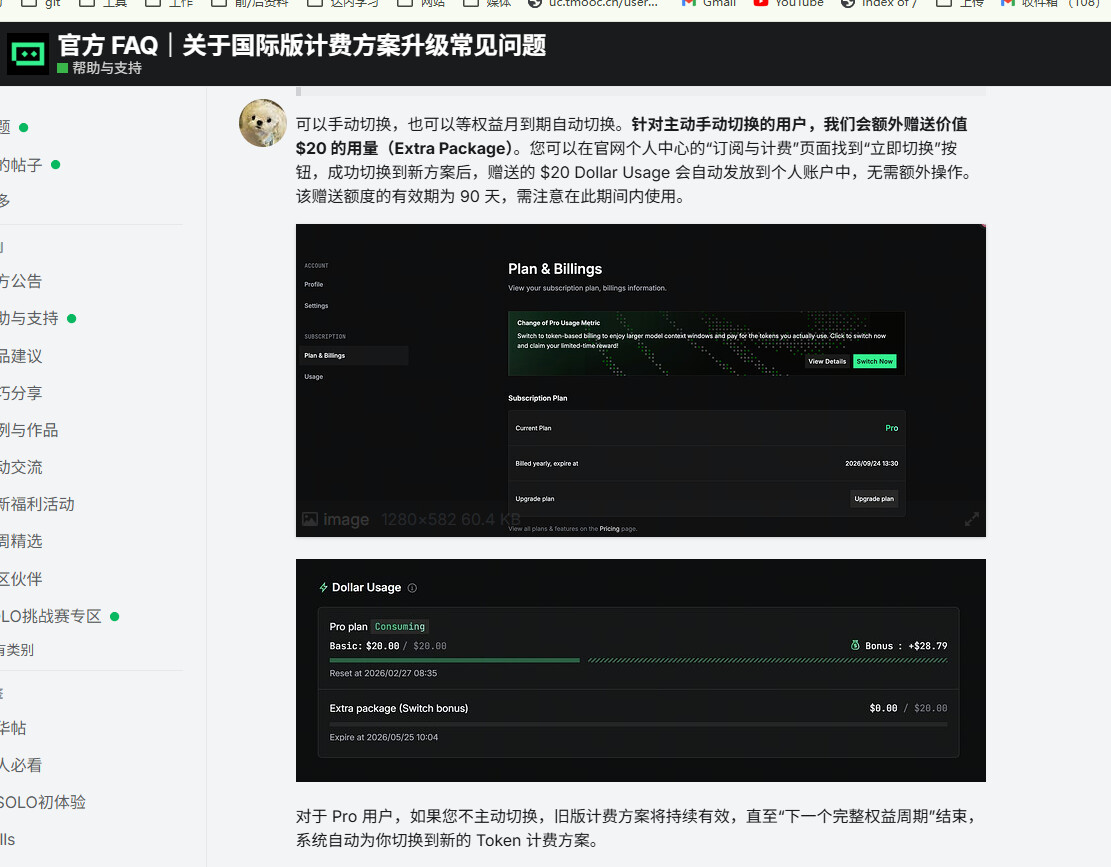Image resolution: width=1111 pixels, height=867 pixels.
Task: Click the Plan & Billings screenshot image
Action: click(x=640, y=380)
